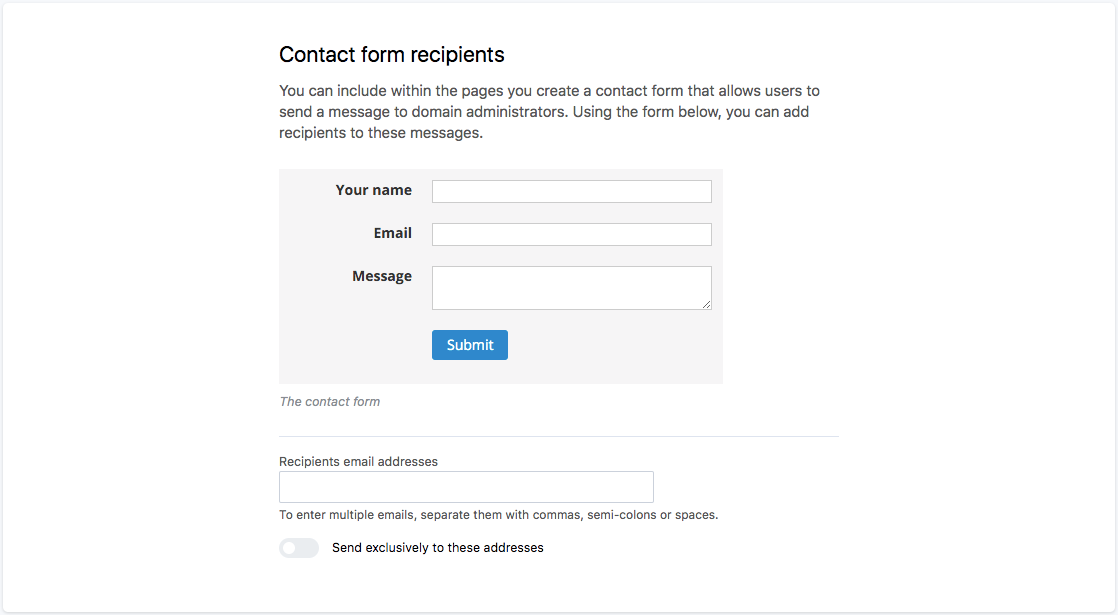The height and width of the screenshot is (615, 1118).
Task: Click the Message textarea resize handle
Action: coord(707,305)
